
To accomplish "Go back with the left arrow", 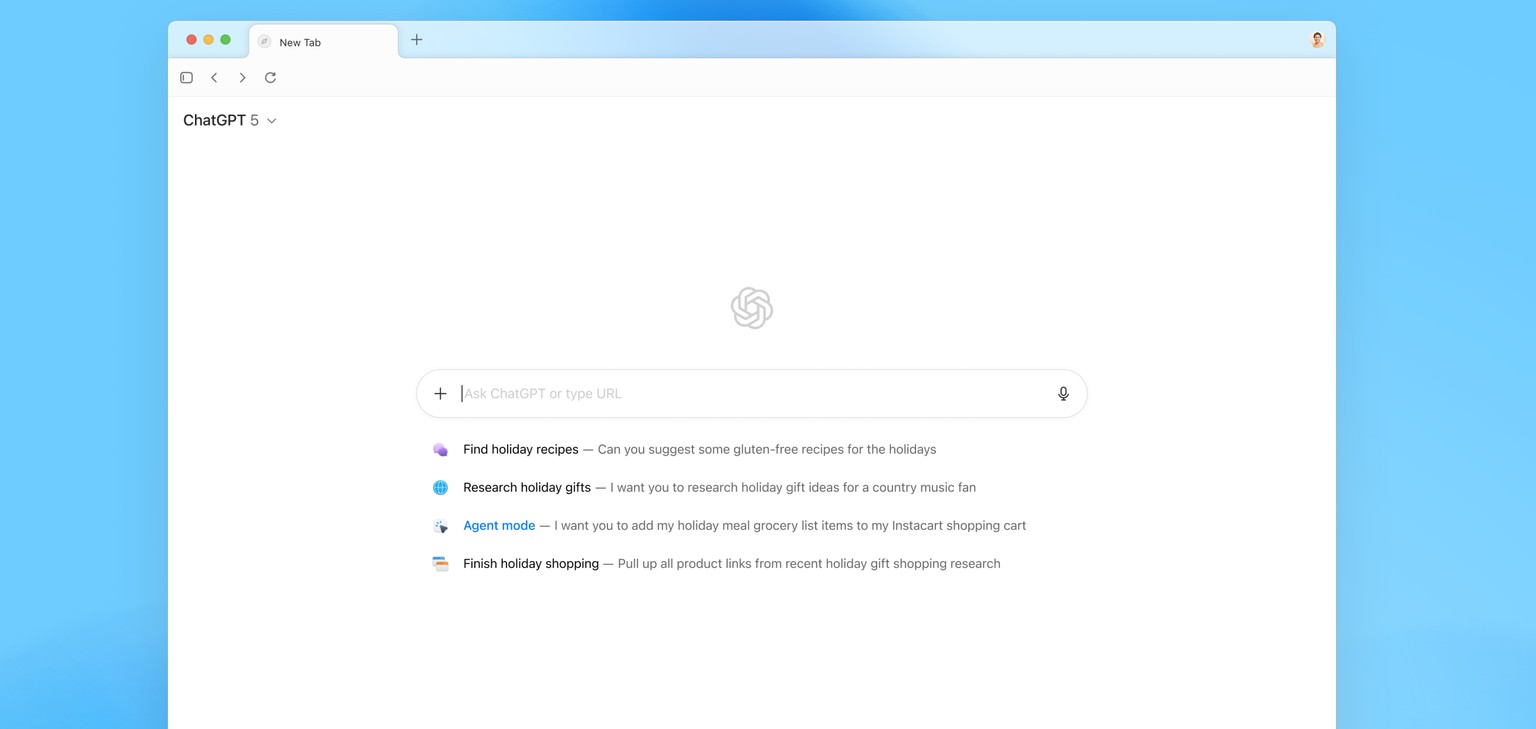I will coord(214,78).
